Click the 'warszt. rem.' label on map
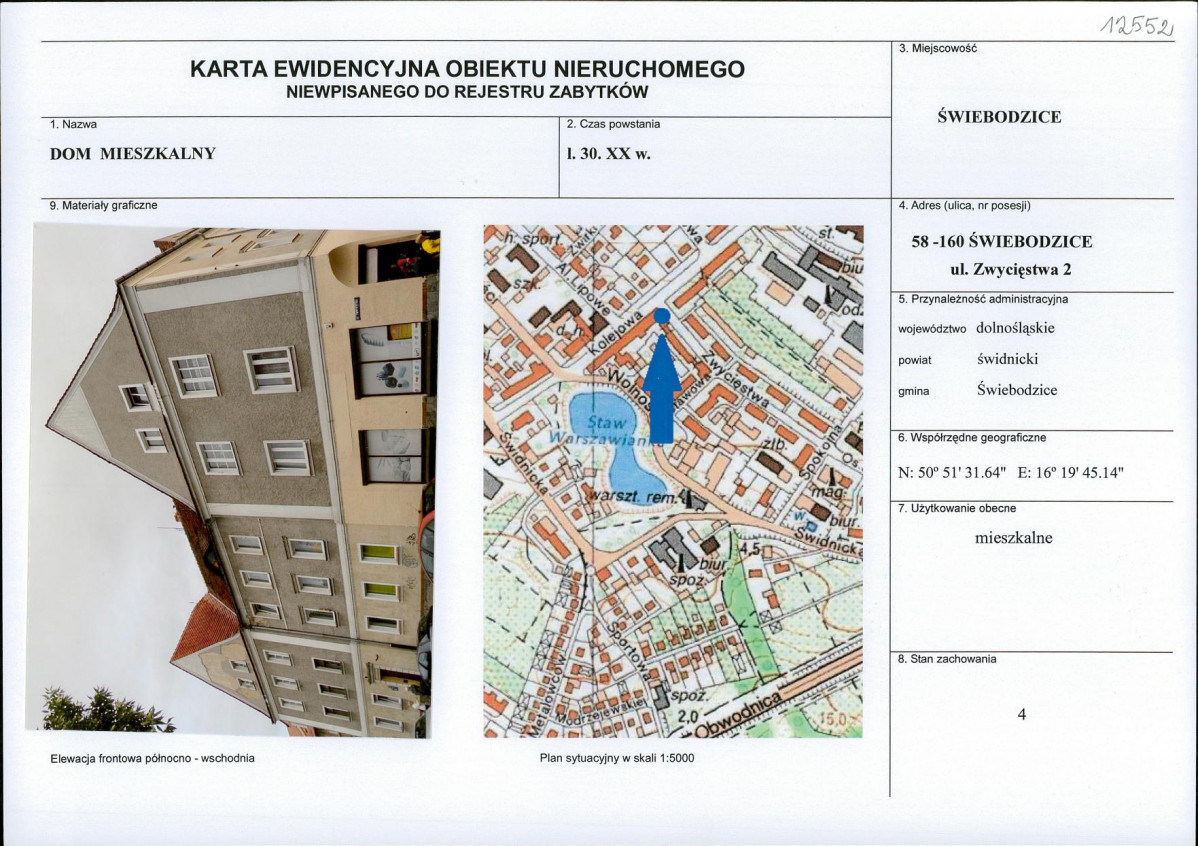The image size is (1198, 846). pyautogui.click(x=632, y=498)
